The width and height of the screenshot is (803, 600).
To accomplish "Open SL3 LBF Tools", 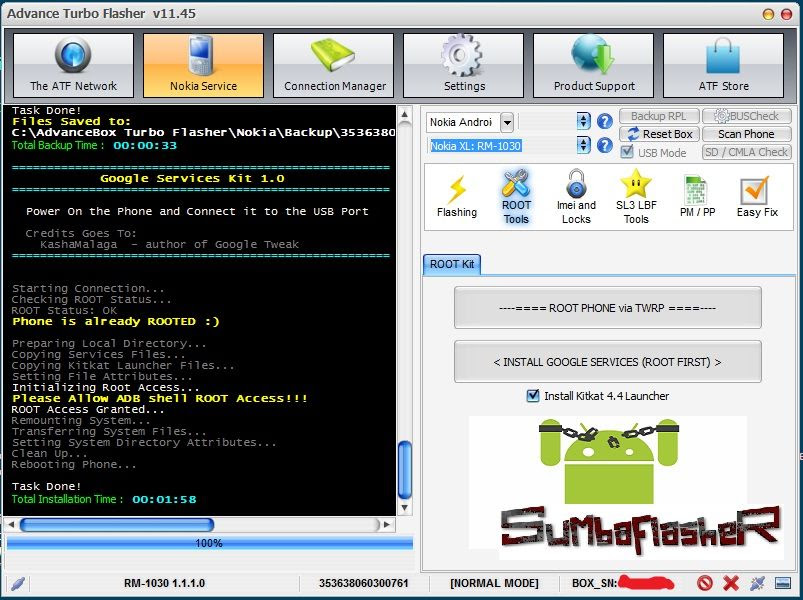I will [636, 197].
